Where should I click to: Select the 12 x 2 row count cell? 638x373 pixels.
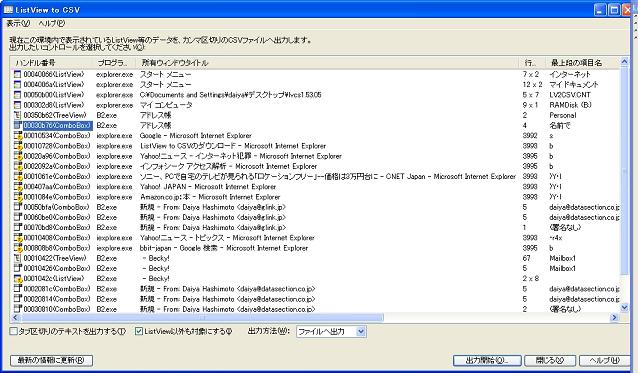tap(532, 85)
